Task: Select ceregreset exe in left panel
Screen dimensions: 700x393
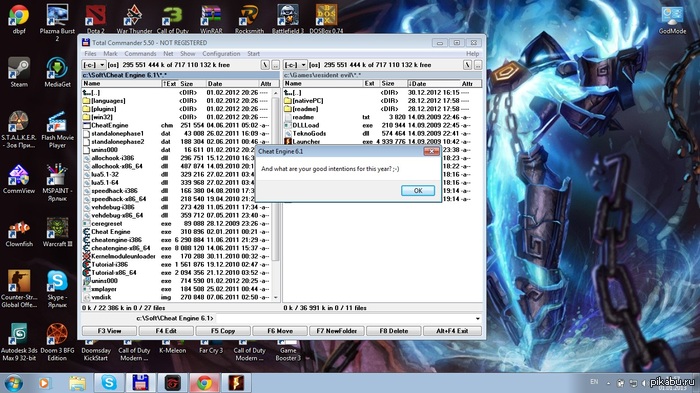Action: 176,224
